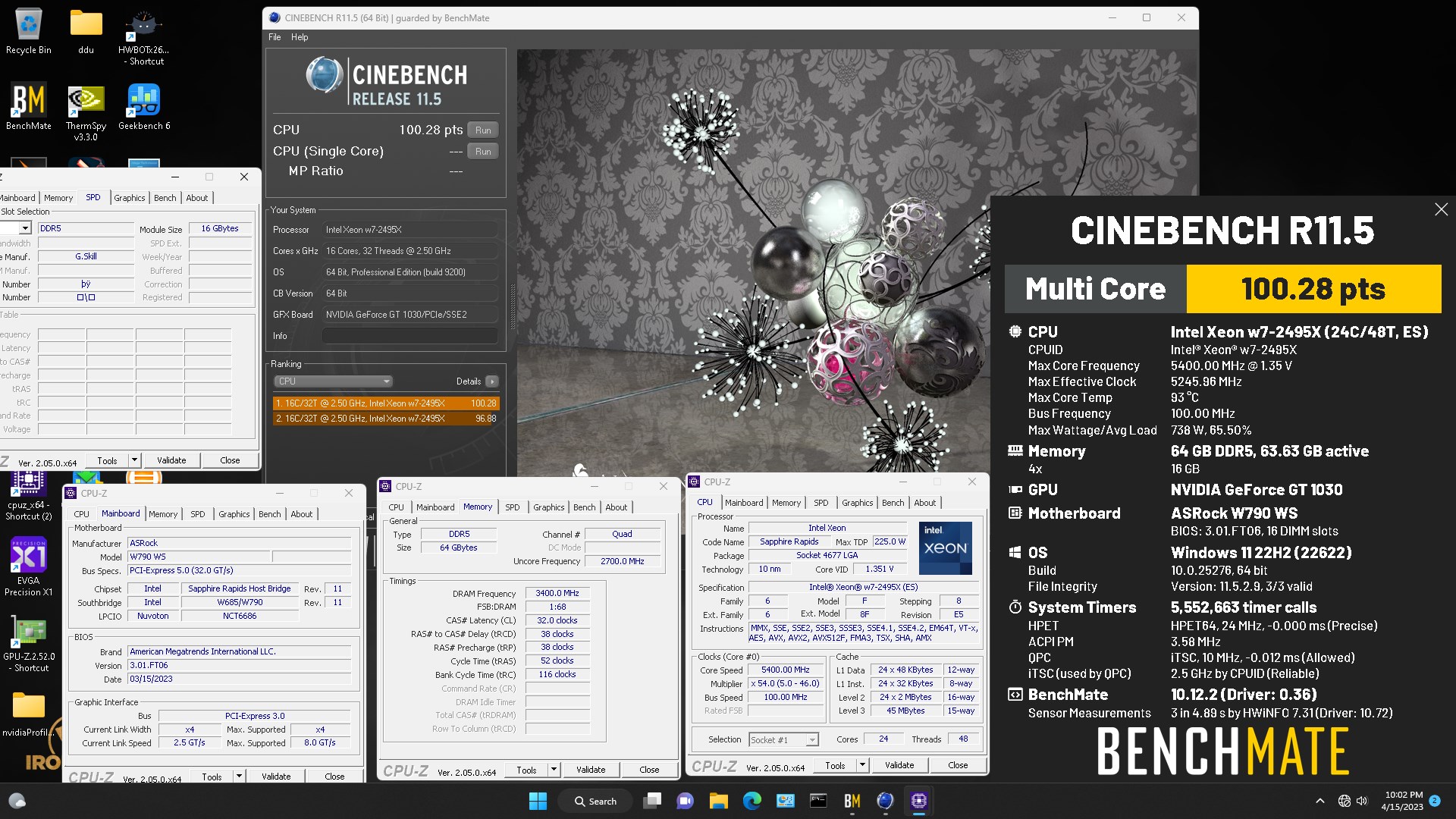Select SPD tab in Memory CPU-Z window

click(513, 507)
